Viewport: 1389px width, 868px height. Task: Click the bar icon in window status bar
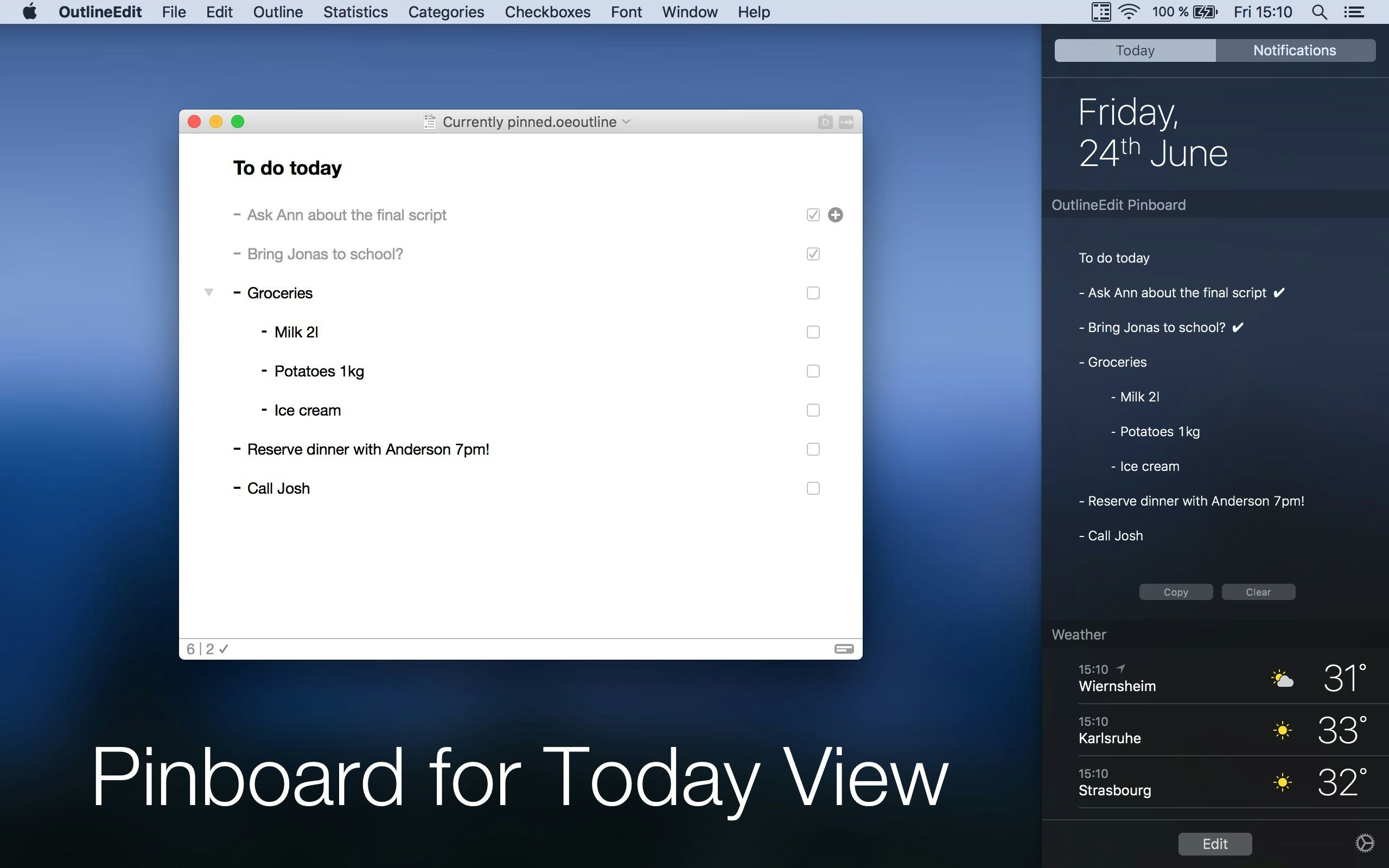844,649
